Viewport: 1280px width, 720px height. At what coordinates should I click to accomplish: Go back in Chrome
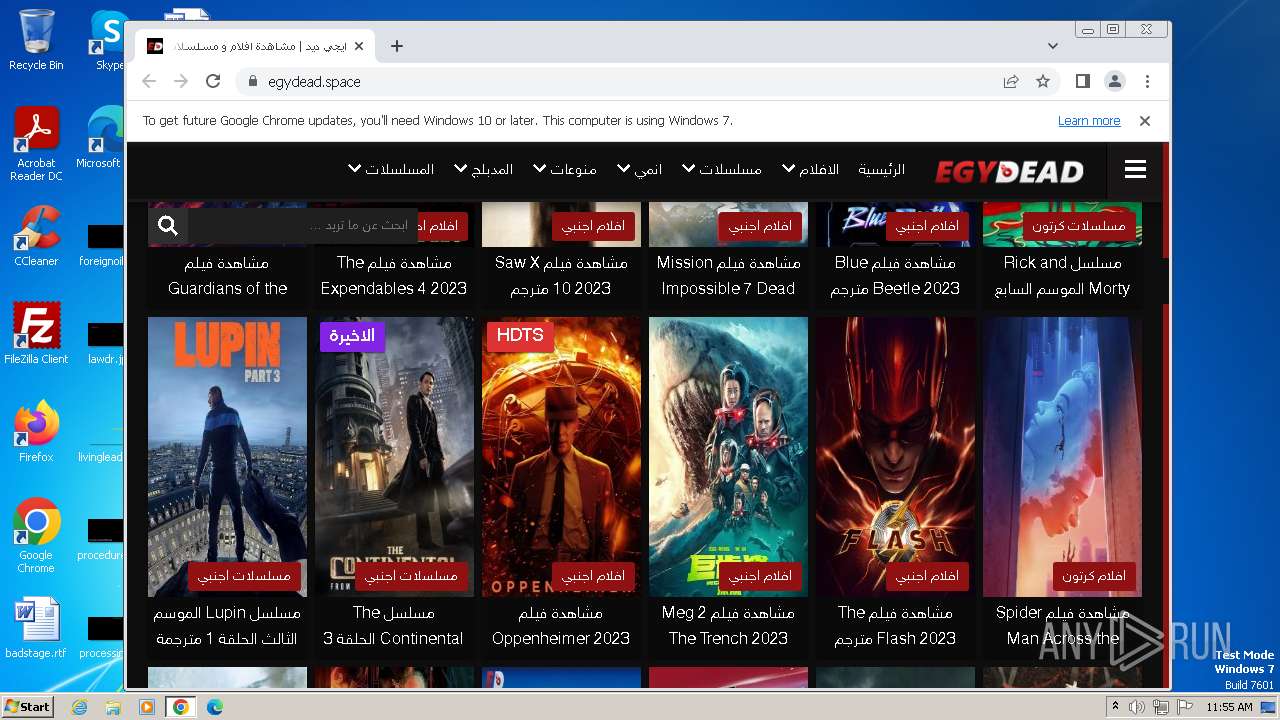pos(149,82)
